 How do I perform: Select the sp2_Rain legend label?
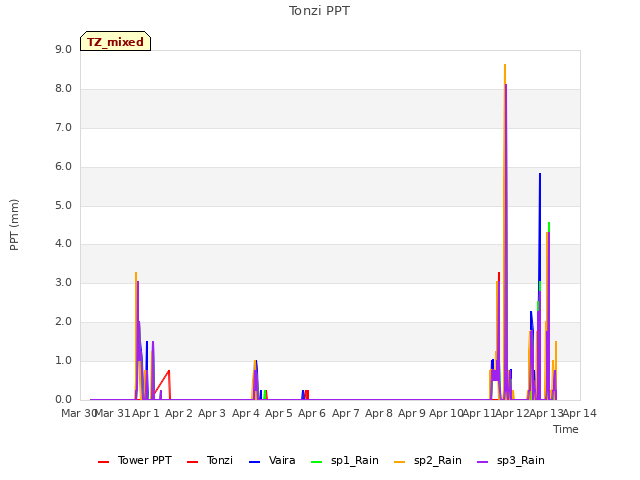[x=438, y=461]
